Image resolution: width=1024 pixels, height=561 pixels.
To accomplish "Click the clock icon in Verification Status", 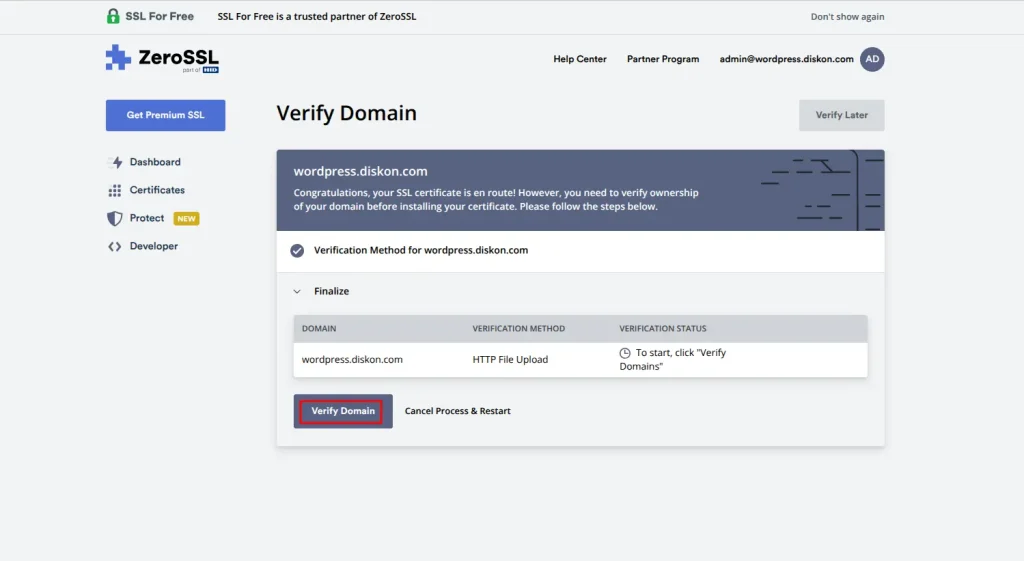I will (x=625, y=353).
